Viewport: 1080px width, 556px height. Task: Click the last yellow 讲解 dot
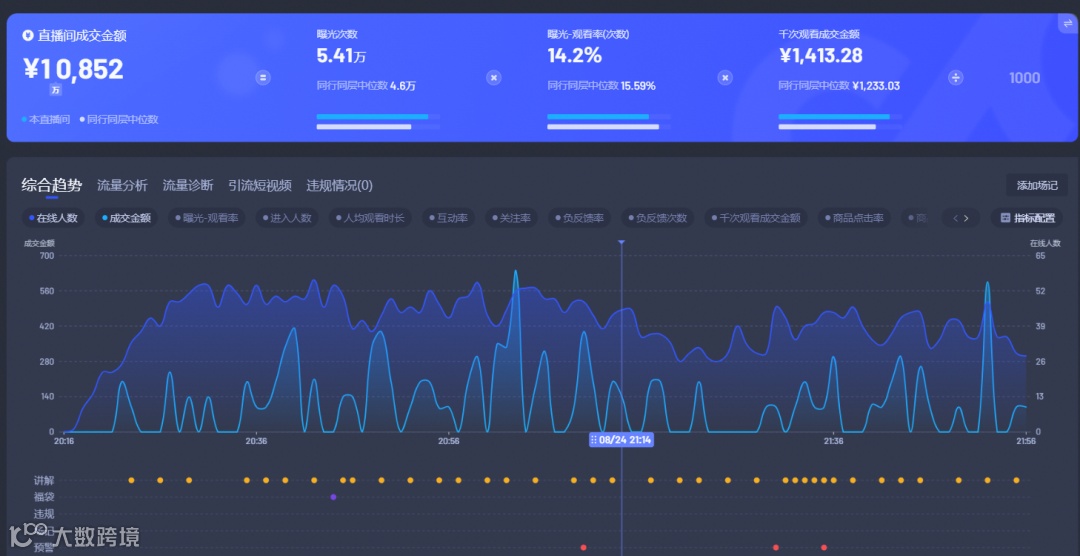tap(1016, 480)
